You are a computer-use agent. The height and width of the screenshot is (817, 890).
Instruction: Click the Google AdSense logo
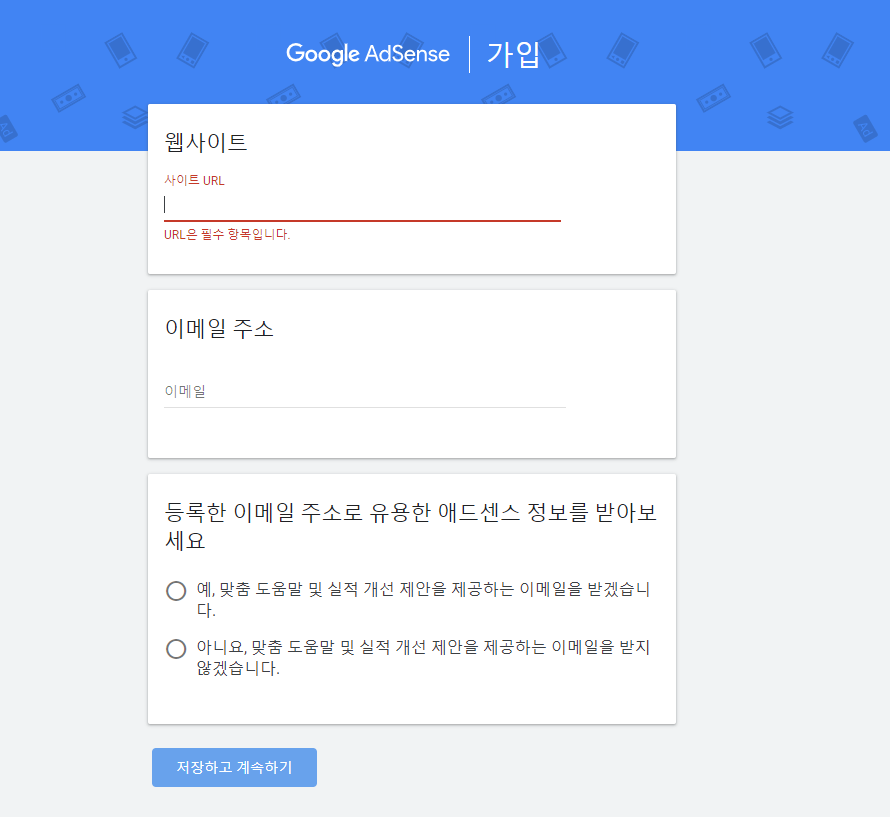pyautogui.click(x=368, y=54)
